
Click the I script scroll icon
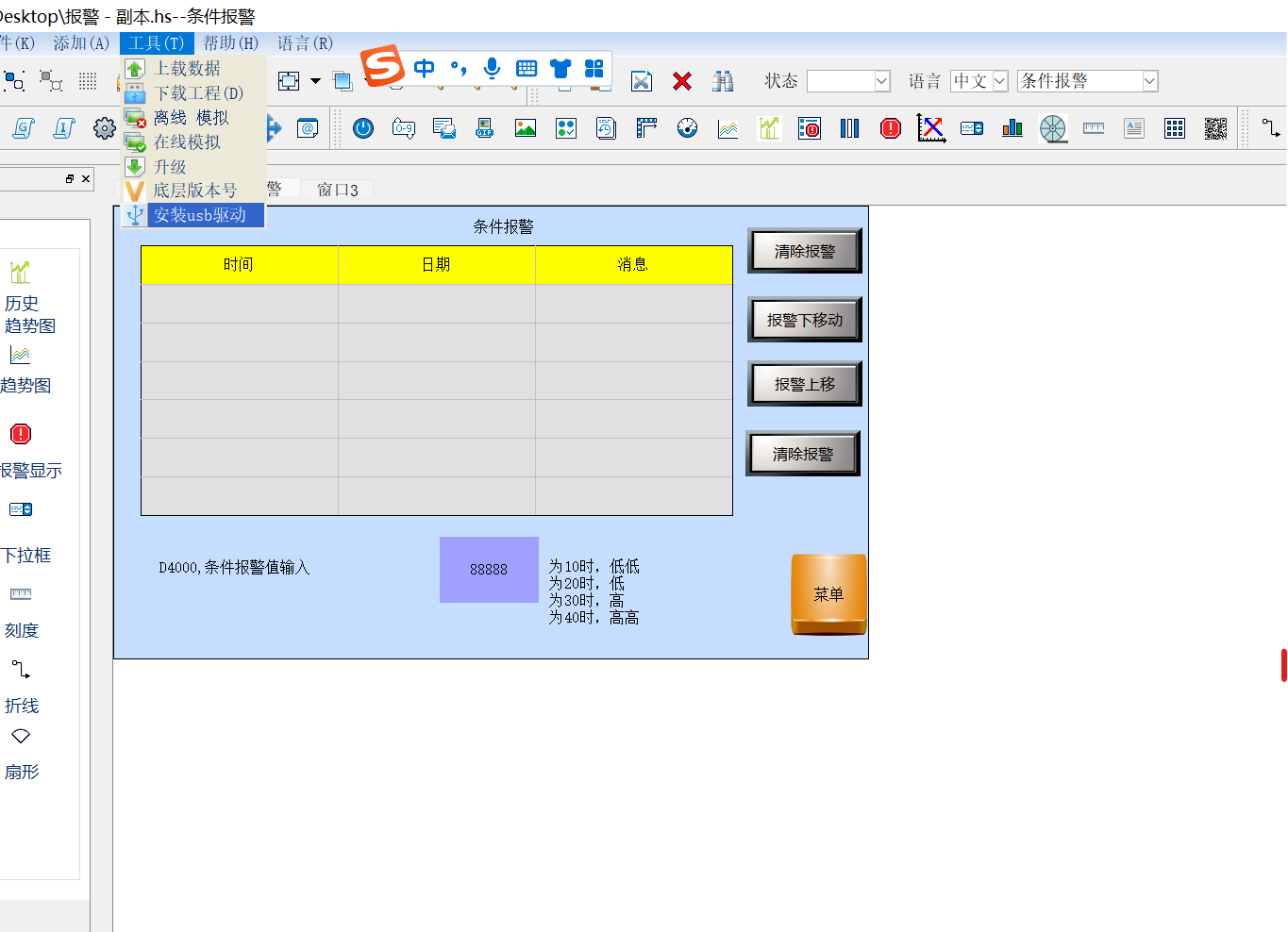coord(64,128)
